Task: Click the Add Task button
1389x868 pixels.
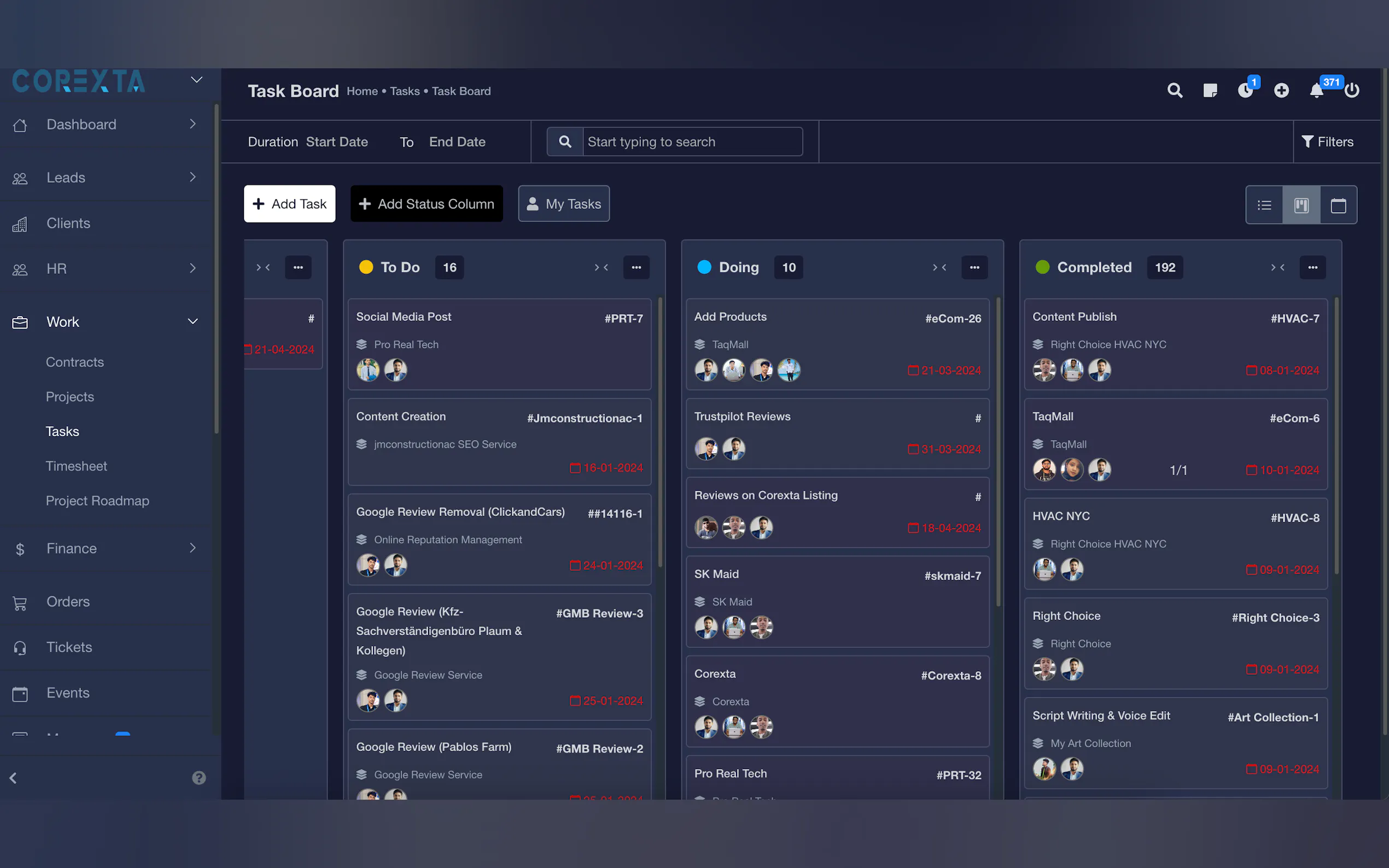Action: tap(289, 204)
